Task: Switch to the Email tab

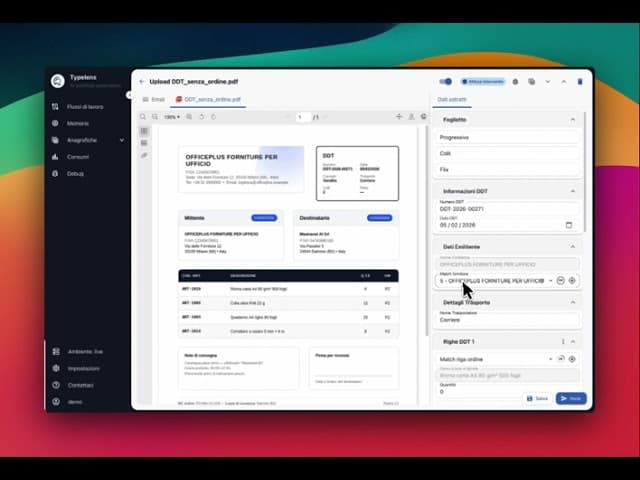Action: [153, 100]
